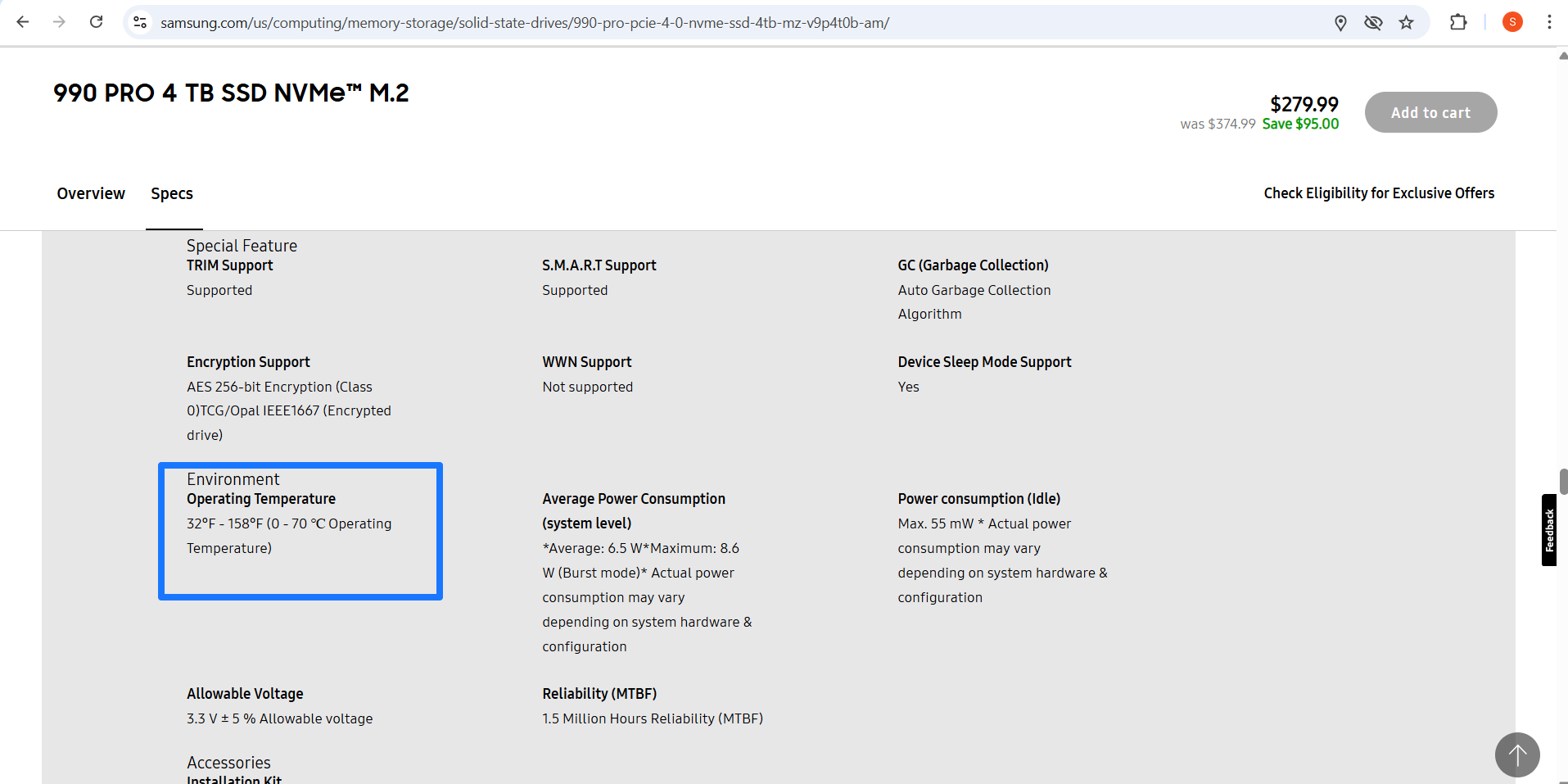The width and height of the screenshot is (1568, 784).
Task: Open the browser extensions menu
Action: 1458,22
